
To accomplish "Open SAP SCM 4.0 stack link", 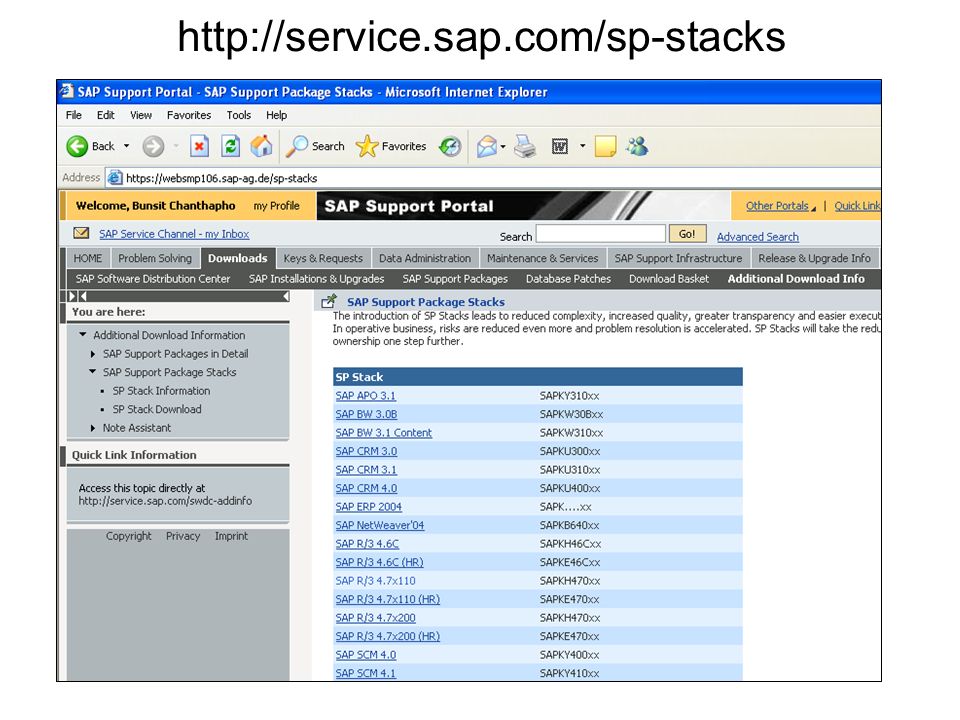I will 366,654.
